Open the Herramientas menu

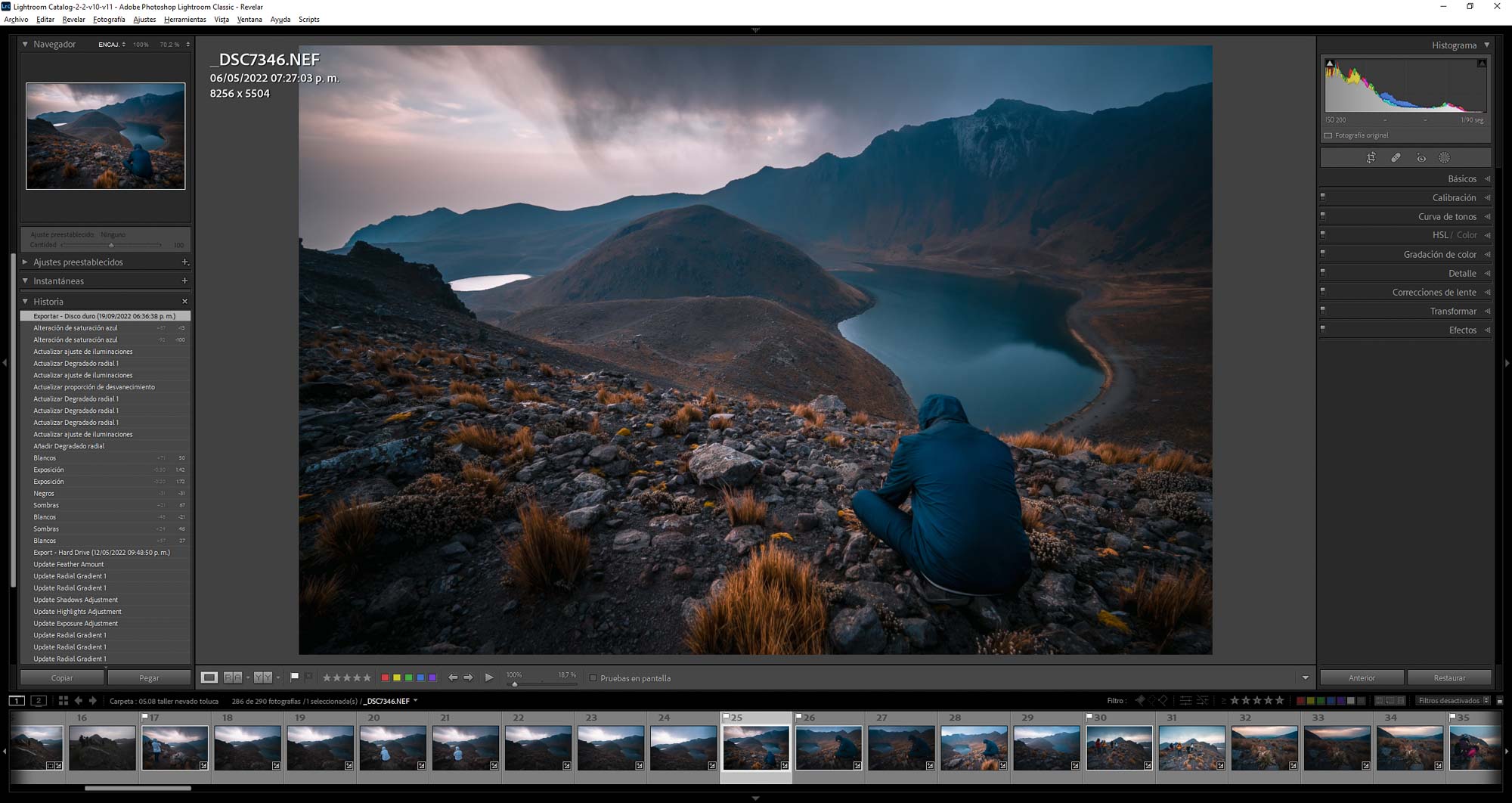(x=184, y=20)
